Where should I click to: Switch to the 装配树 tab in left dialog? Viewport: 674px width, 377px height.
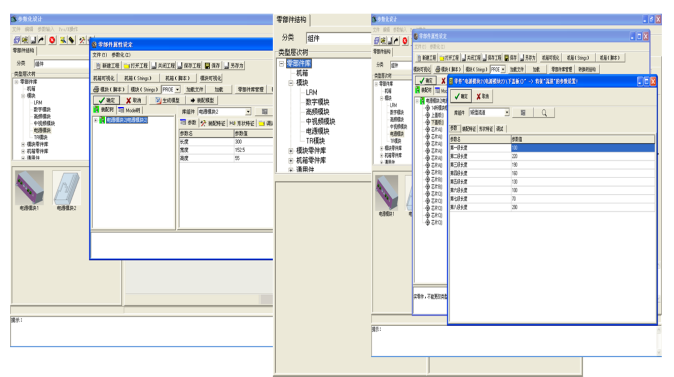tap(104, 110)
